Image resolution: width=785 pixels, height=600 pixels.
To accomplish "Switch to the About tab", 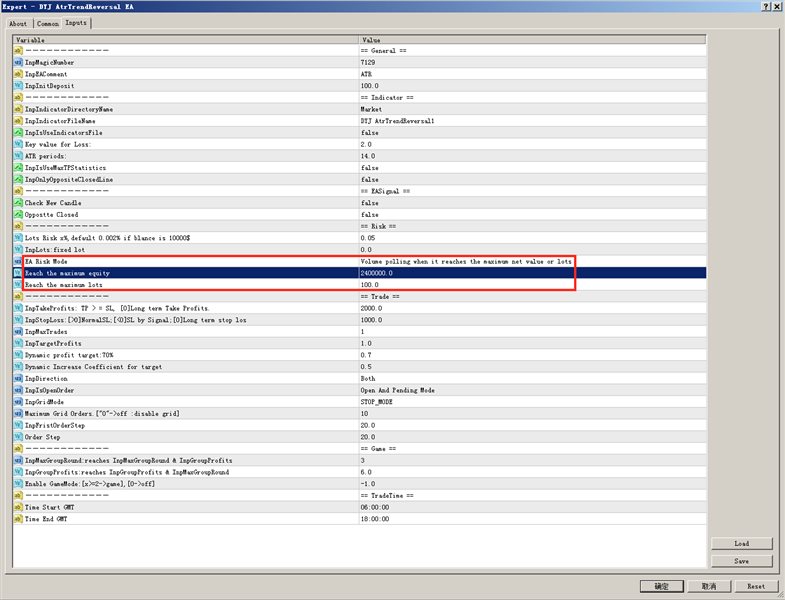I will 18,24.
